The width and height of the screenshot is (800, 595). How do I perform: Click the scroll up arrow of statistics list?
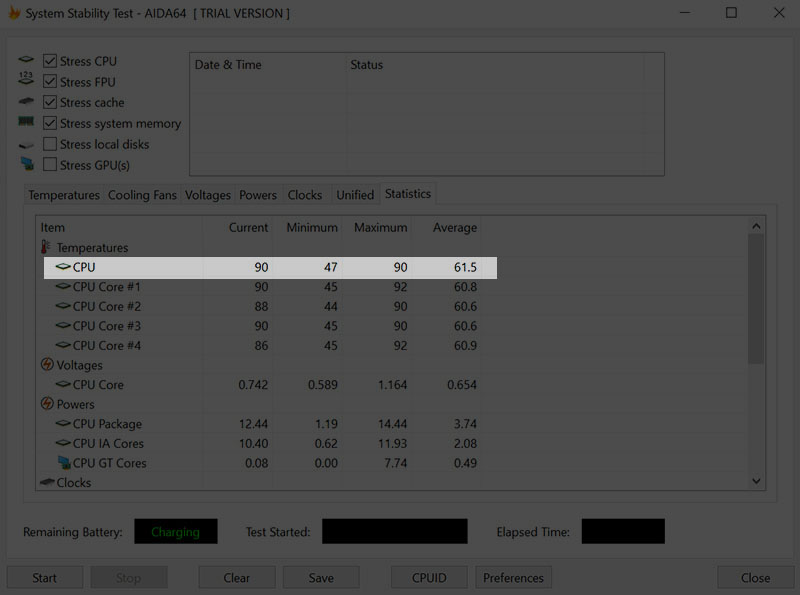tap(756, 226)
